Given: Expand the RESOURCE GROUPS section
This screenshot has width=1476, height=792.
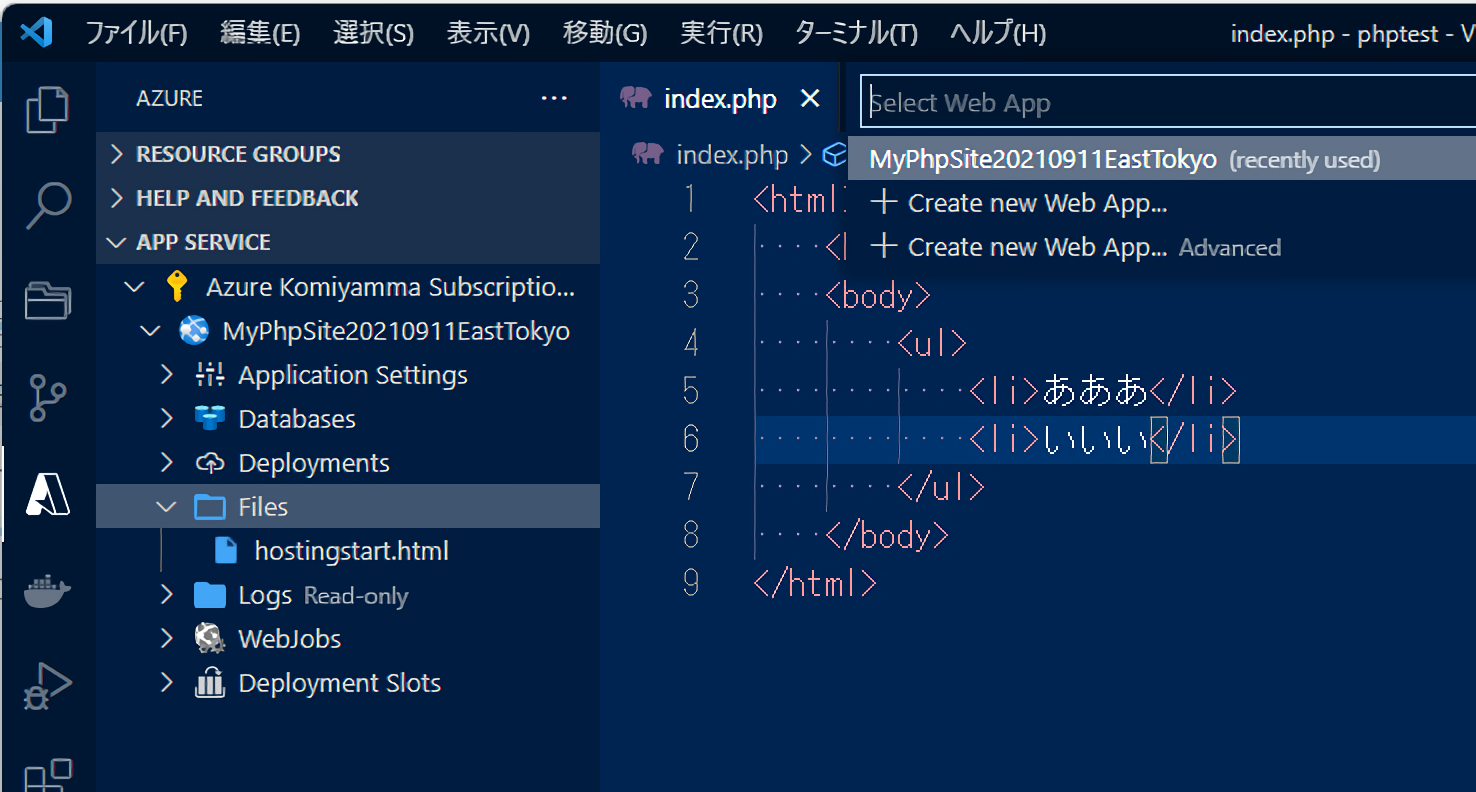Looking at the screenshot, I should (x=238, y=154).
